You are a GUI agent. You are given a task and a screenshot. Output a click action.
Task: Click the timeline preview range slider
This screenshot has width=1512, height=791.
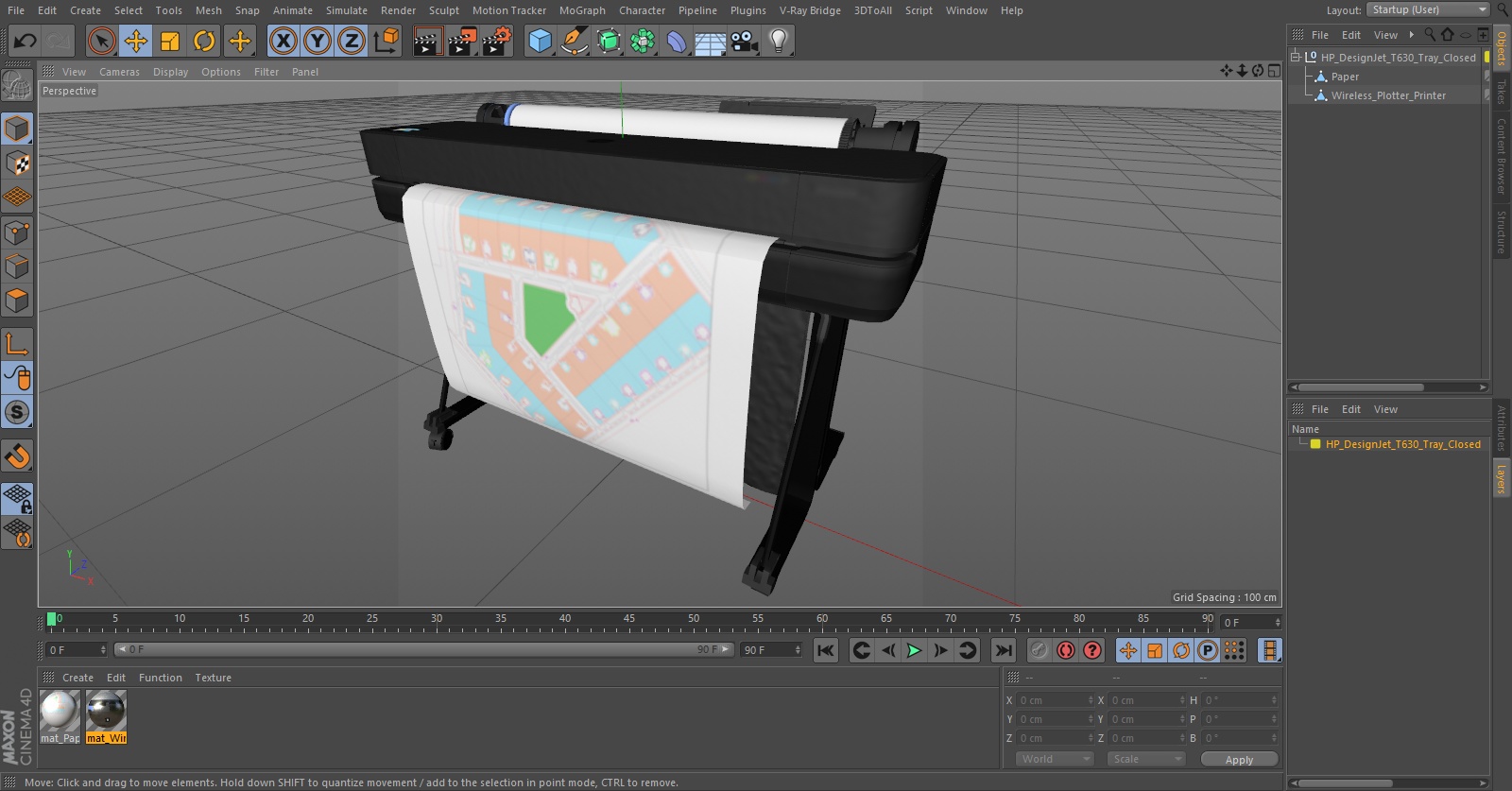click(423, 649)
